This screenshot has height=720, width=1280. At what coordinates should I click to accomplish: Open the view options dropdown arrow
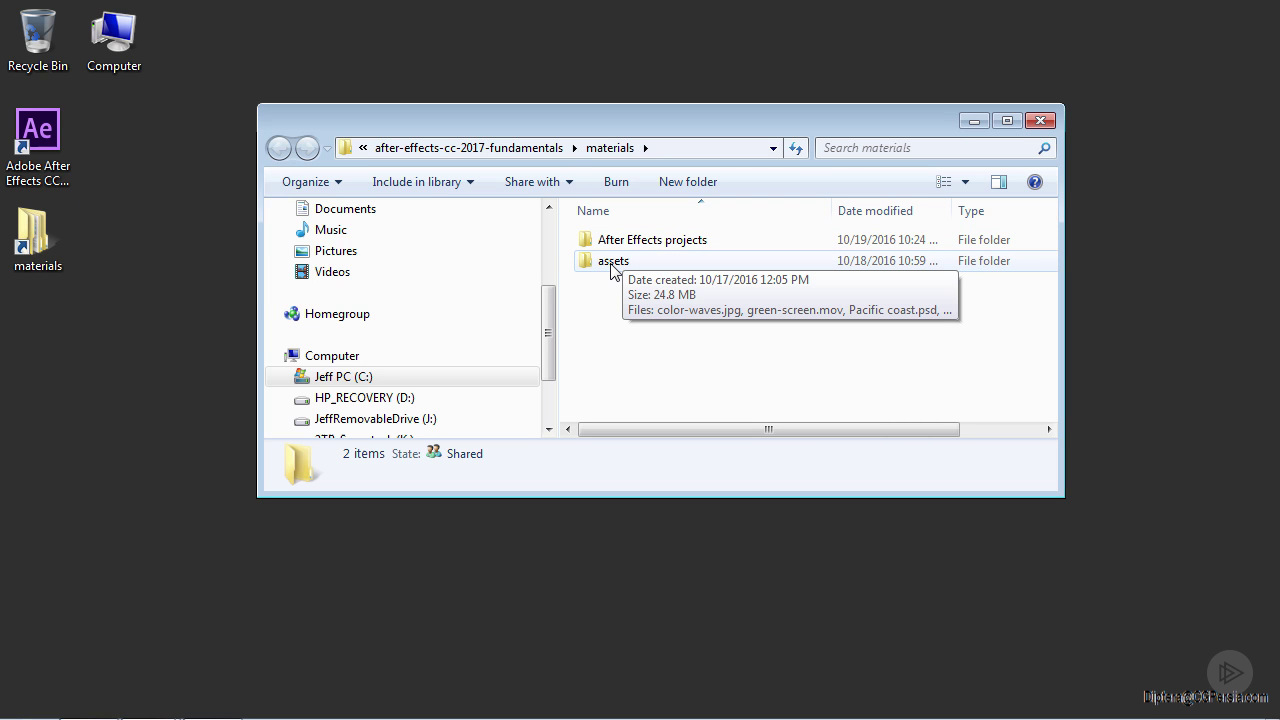click(965, 182)
